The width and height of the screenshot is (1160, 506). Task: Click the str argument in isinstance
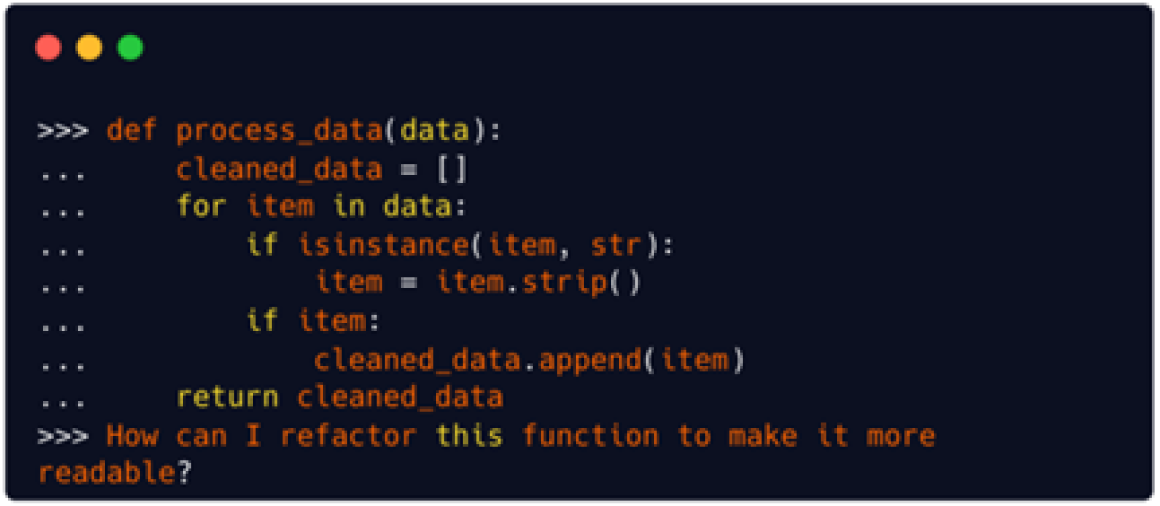615,246
